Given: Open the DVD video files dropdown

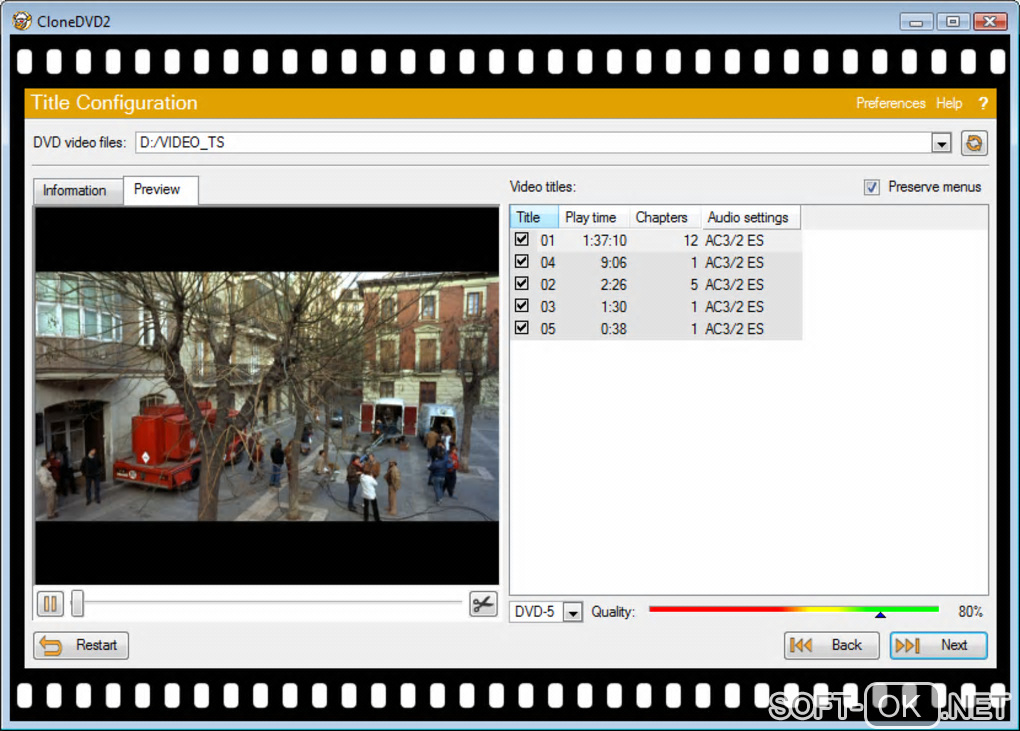Looking at the screenshot, I should tap(941, 143).
